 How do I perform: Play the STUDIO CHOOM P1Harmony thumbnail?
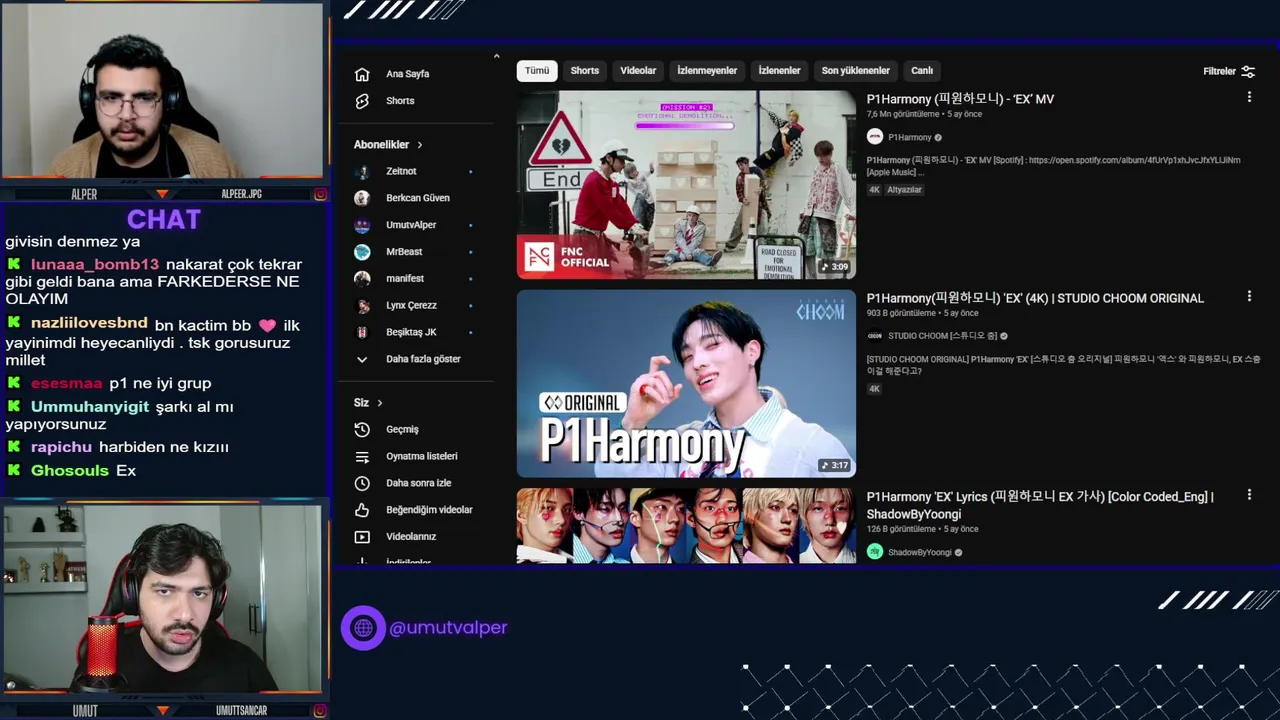[686, 383]
